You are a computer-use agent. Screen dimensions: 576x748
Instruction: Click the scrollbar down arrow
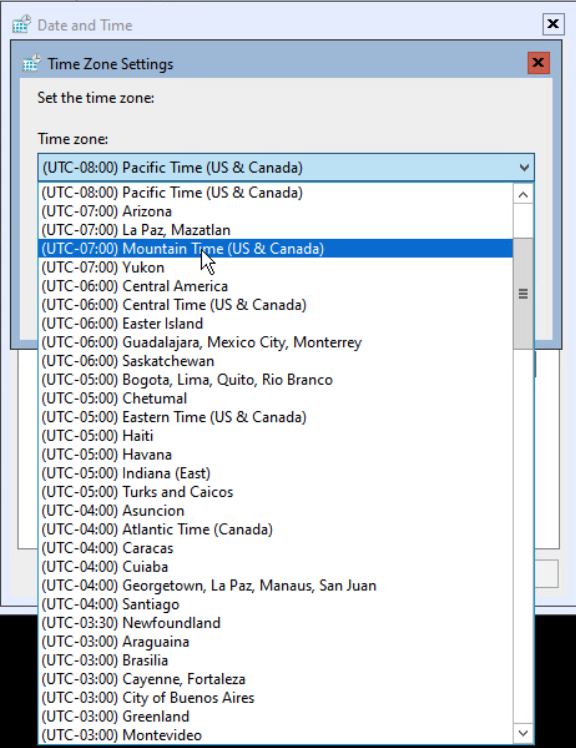523,733
